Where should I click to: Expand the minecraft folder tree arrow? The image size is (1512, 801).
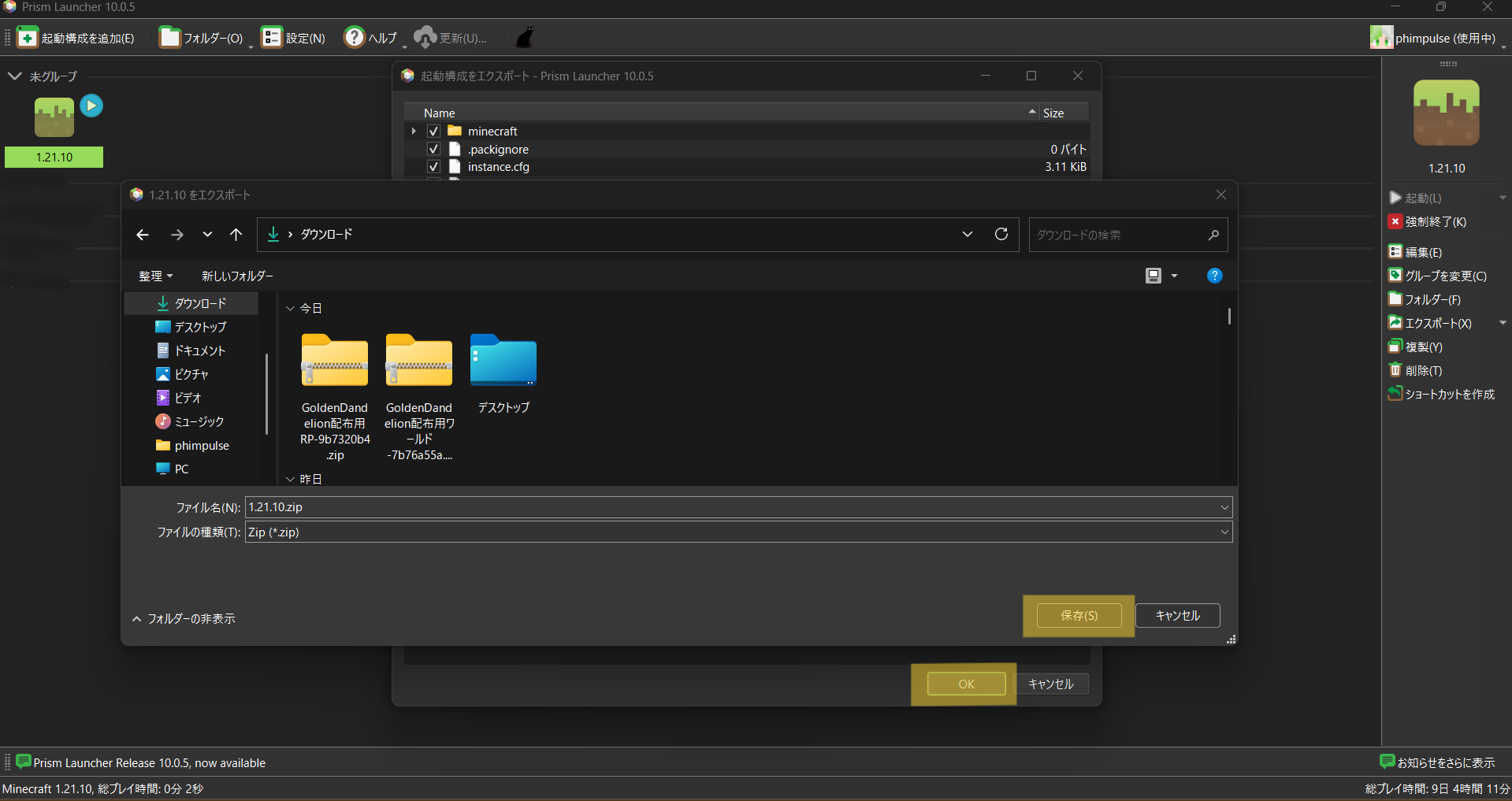[414, 132]
